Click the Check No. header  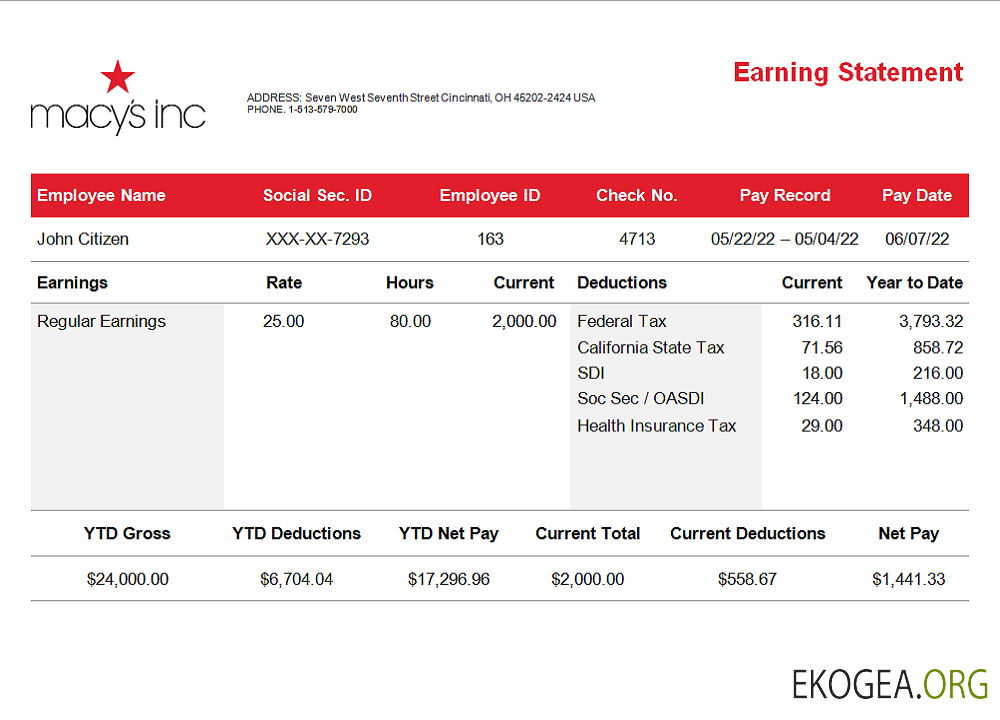(637, 196)
